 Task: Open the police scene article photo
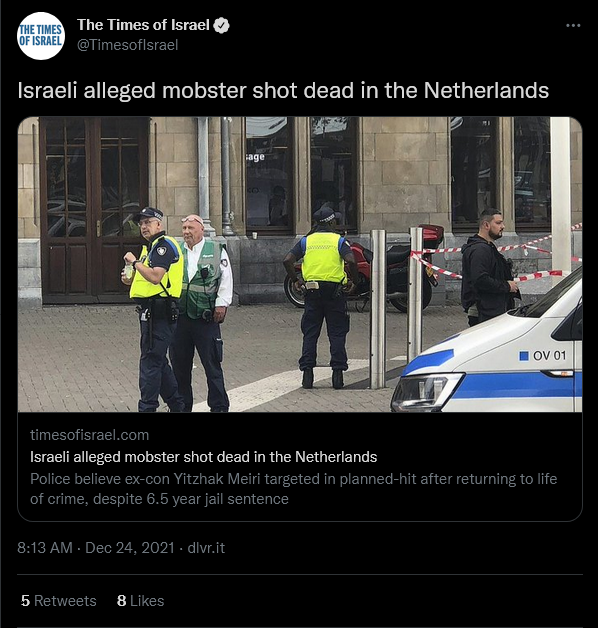300,264
